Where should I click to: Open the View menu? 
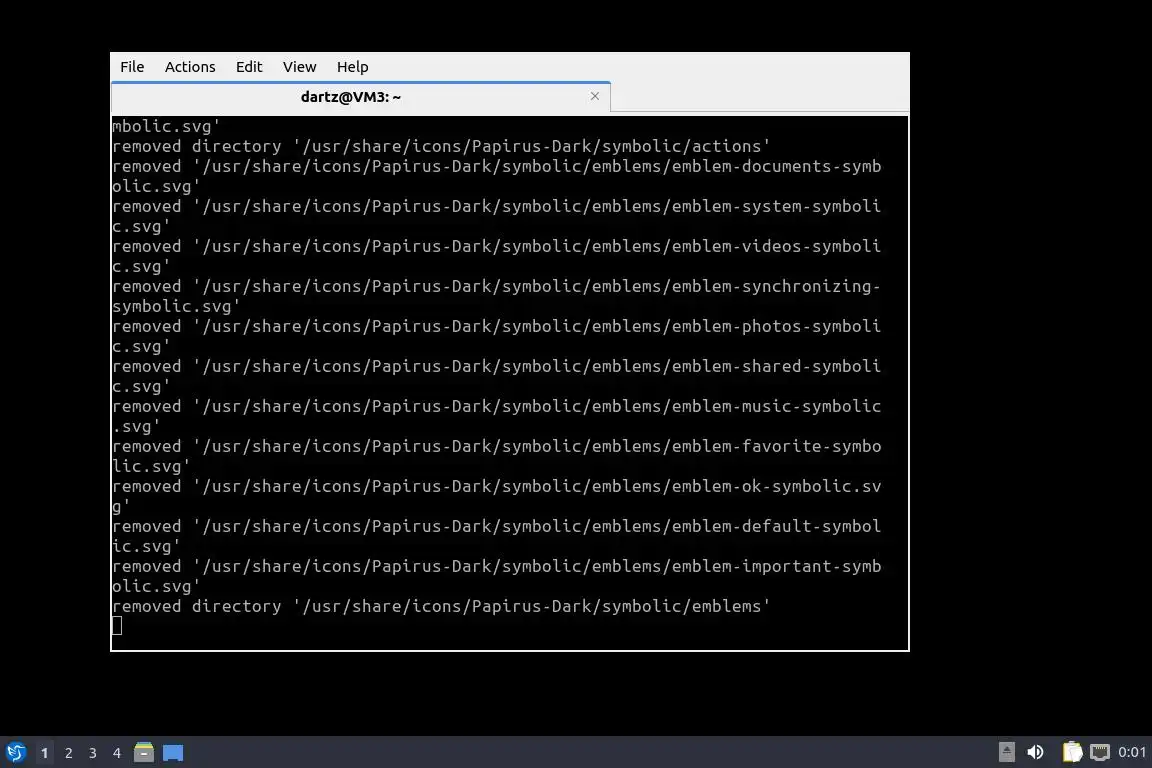(300, 67)
